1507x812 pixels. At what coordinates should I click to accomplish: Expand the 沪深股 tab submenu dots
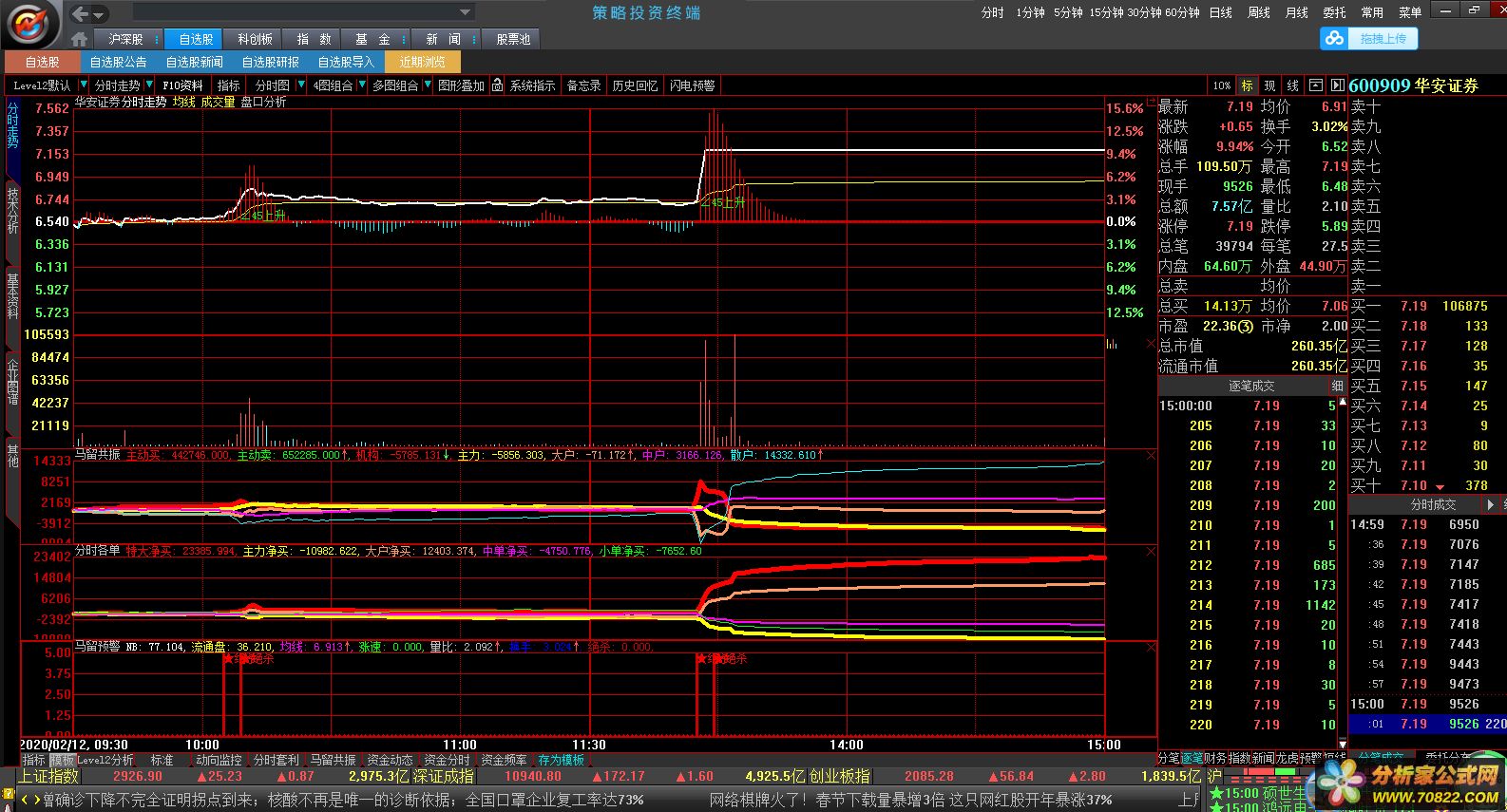[x=157, y=40]
